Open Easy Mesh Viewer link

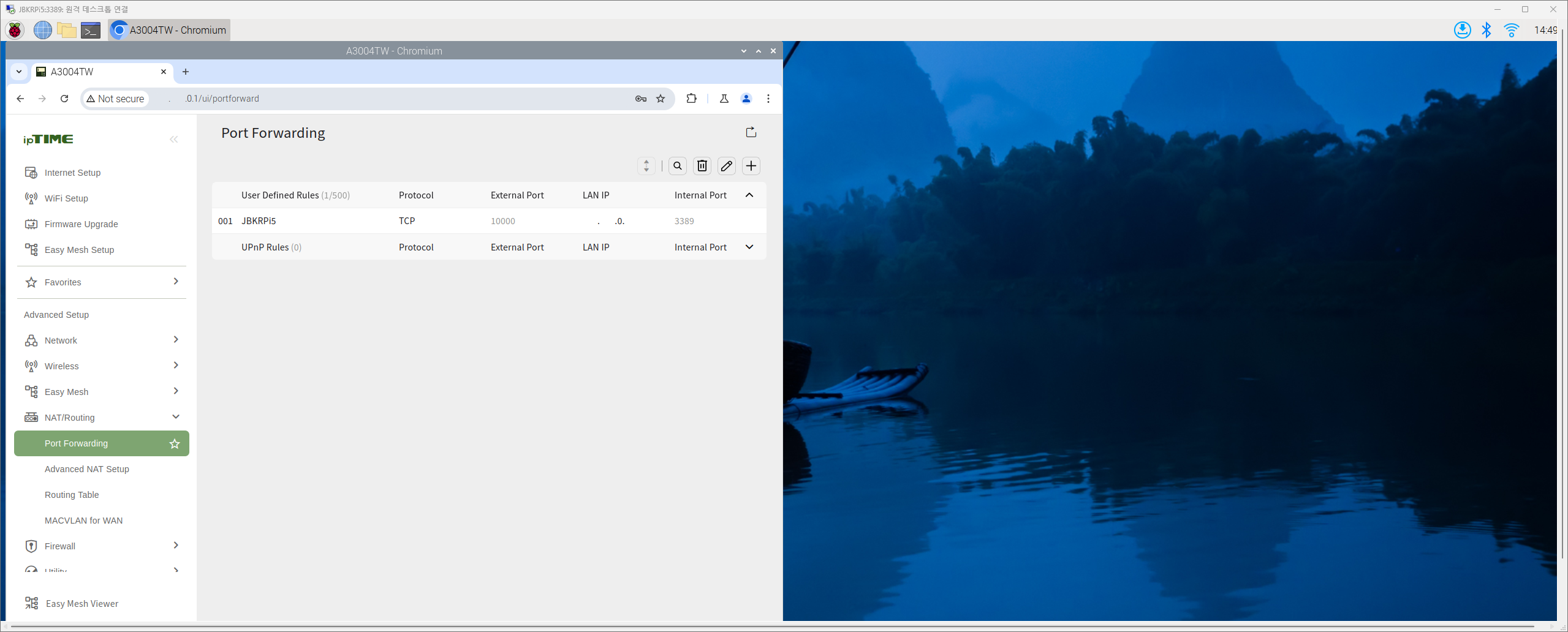pyautogui.click(x=82, y=604)
